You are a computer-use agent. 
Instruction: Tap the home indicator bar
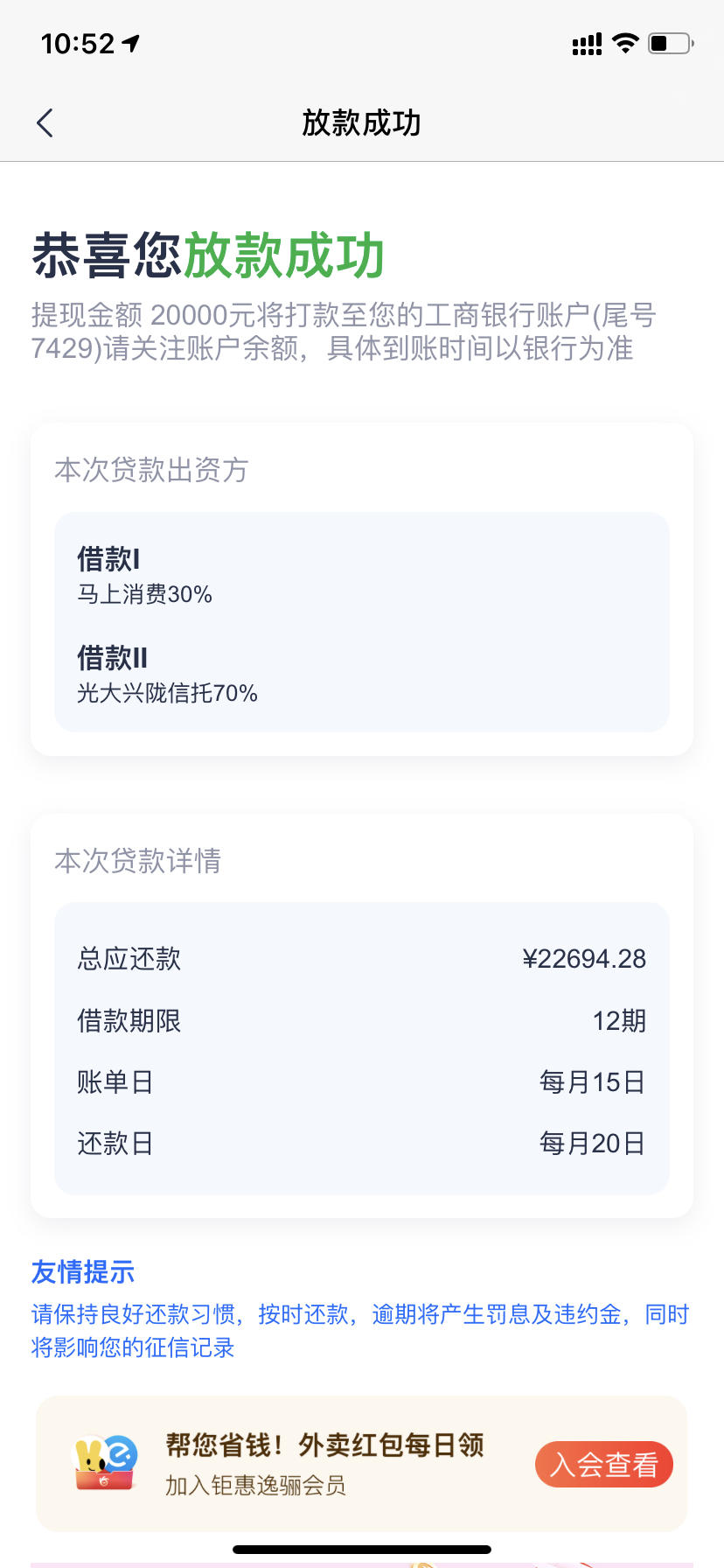[361, 1550]
